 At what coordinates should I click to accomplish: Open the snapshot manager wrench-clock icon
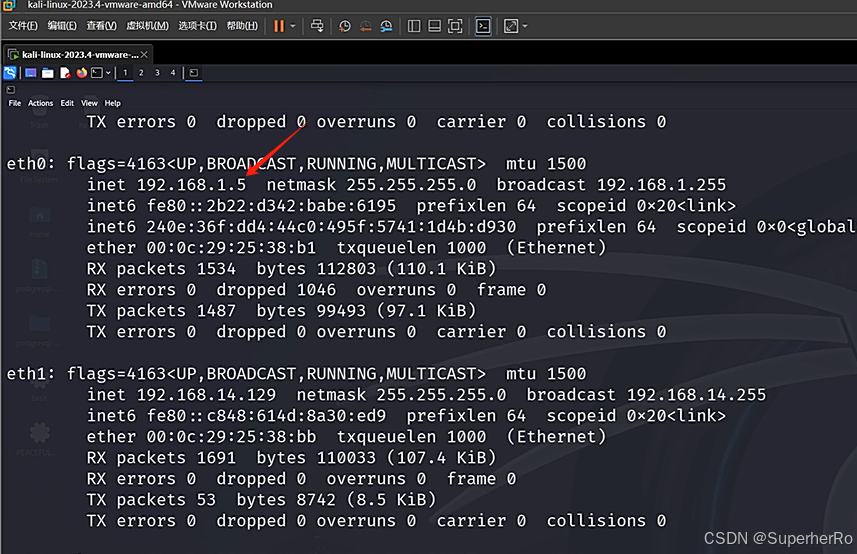coord(386,26)
